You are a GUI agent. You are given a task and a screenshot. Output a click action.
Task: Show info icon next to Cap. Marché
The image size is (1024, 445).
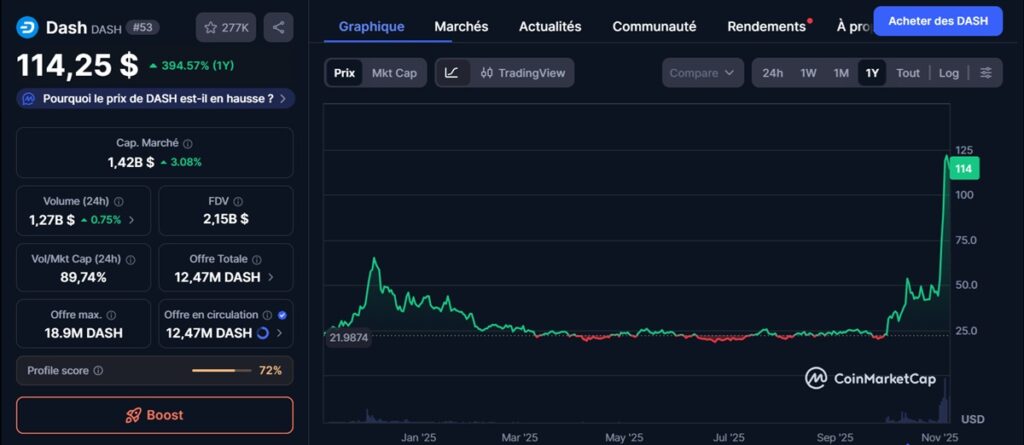click(x=188, y=143)
